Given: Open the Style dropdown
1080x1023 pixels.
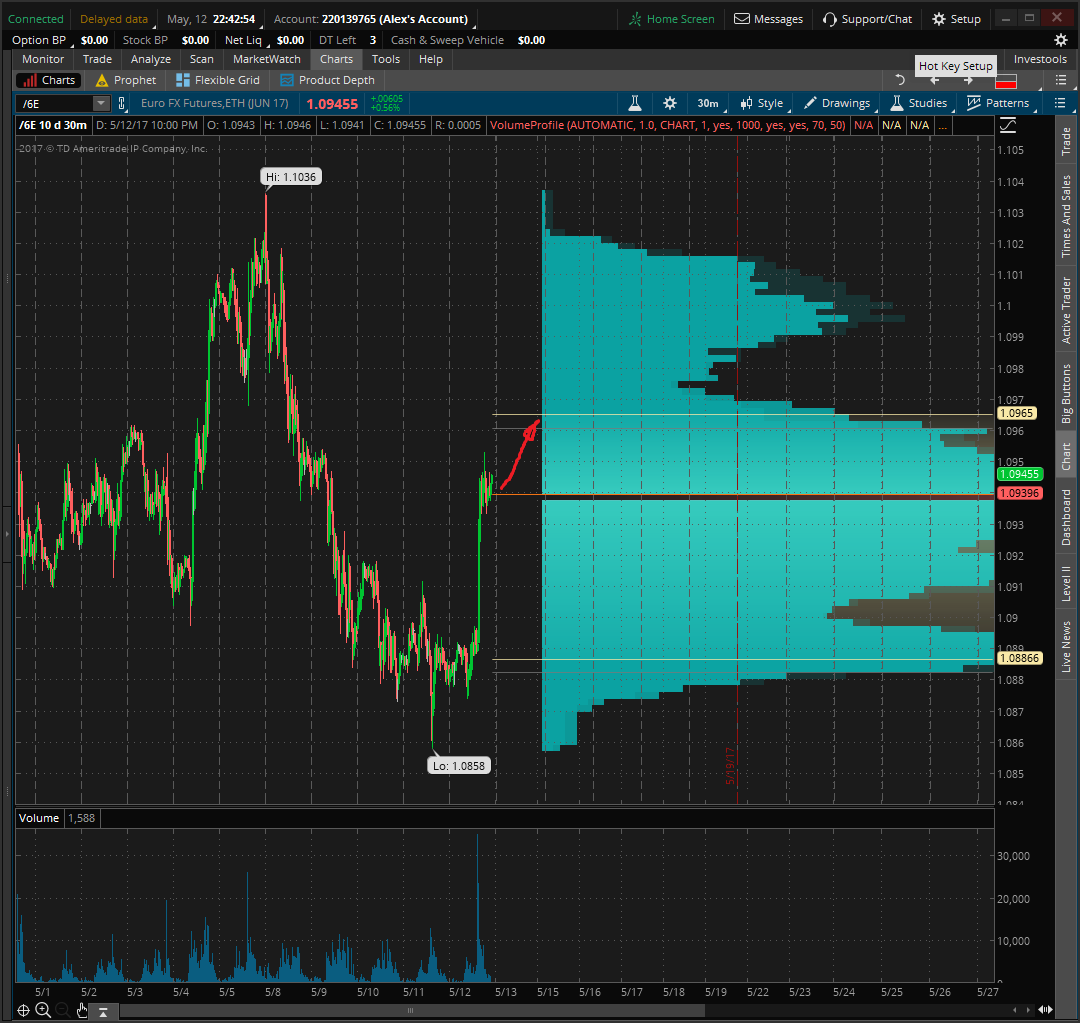Looking at the screenshot, I should click(x=763, y=103).
